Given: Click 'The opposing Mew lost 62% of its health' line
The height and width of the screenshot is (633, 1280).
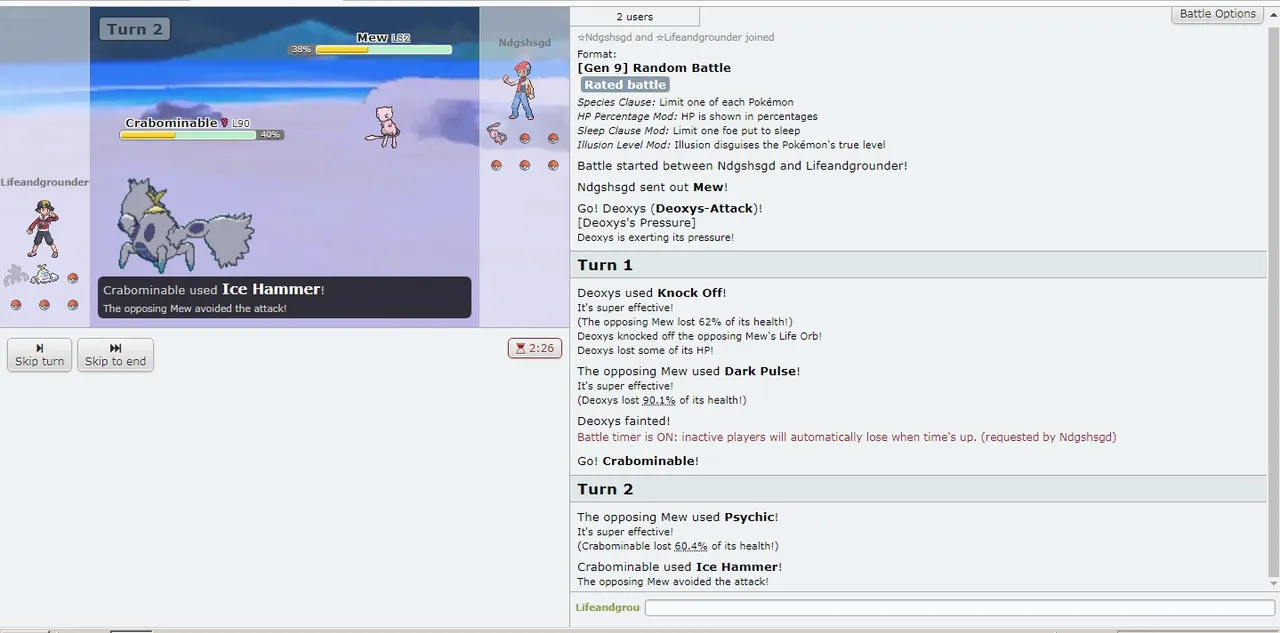Looking at the screenshot, I should point(685,322).
